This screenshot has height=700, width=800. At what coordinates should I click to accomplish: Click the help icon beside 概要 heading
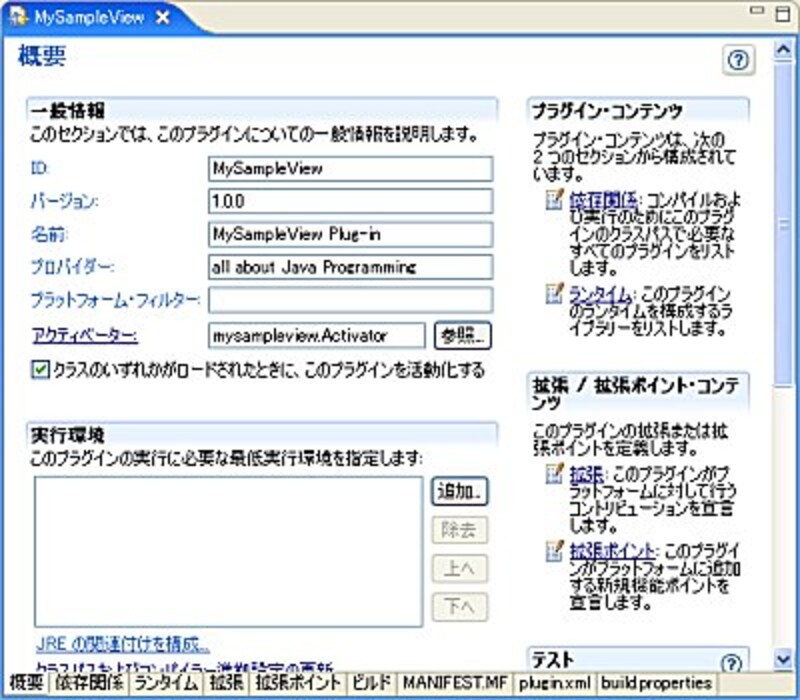tap(738, 61)
